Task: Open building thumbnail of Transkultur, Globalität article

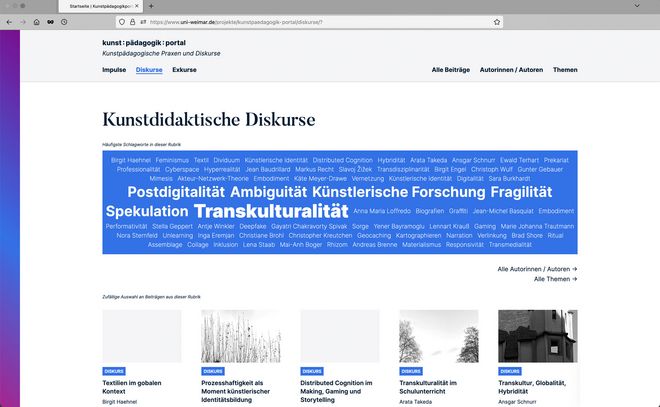Action: (538, 336)
